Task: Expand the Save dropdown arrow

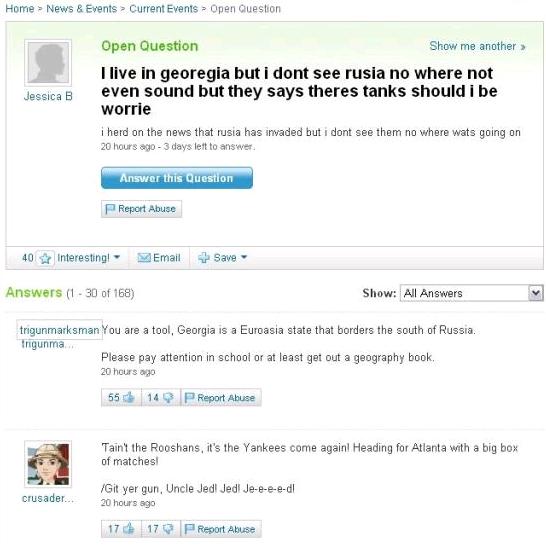Action: coord(244,257)
